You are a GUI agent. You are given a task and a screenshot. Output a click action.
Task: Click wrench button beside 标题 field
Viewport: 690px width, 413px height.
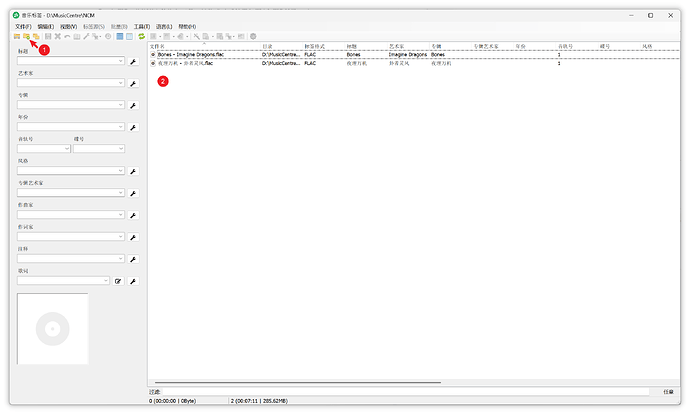(133, 62)
